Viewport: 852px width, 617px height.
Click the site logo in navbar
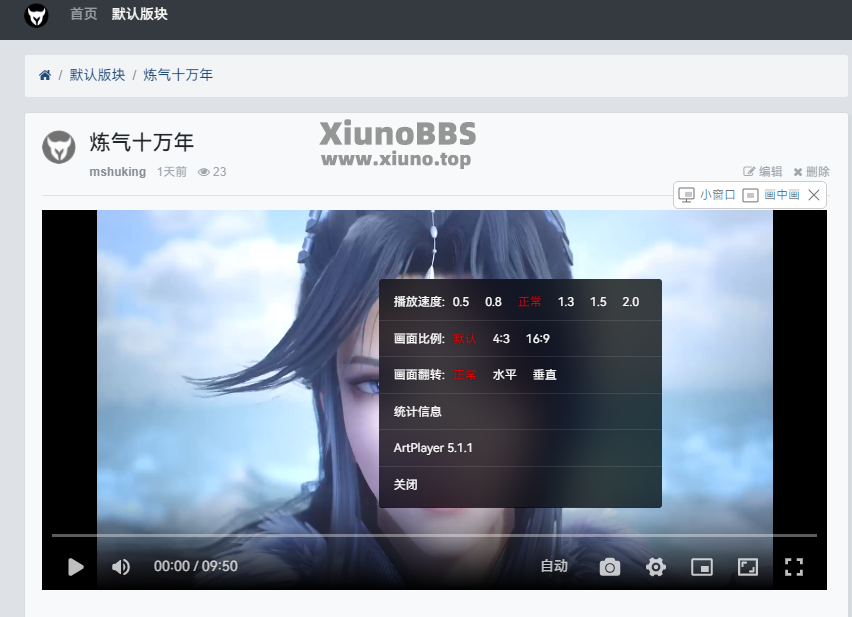(36, 15)
